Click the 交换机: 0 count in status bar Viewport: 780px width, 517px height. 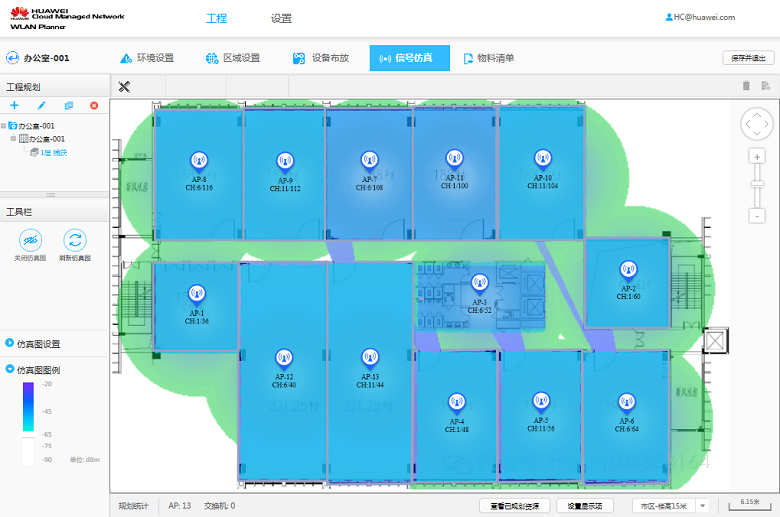pyautogui.click(x=219, y=506)
